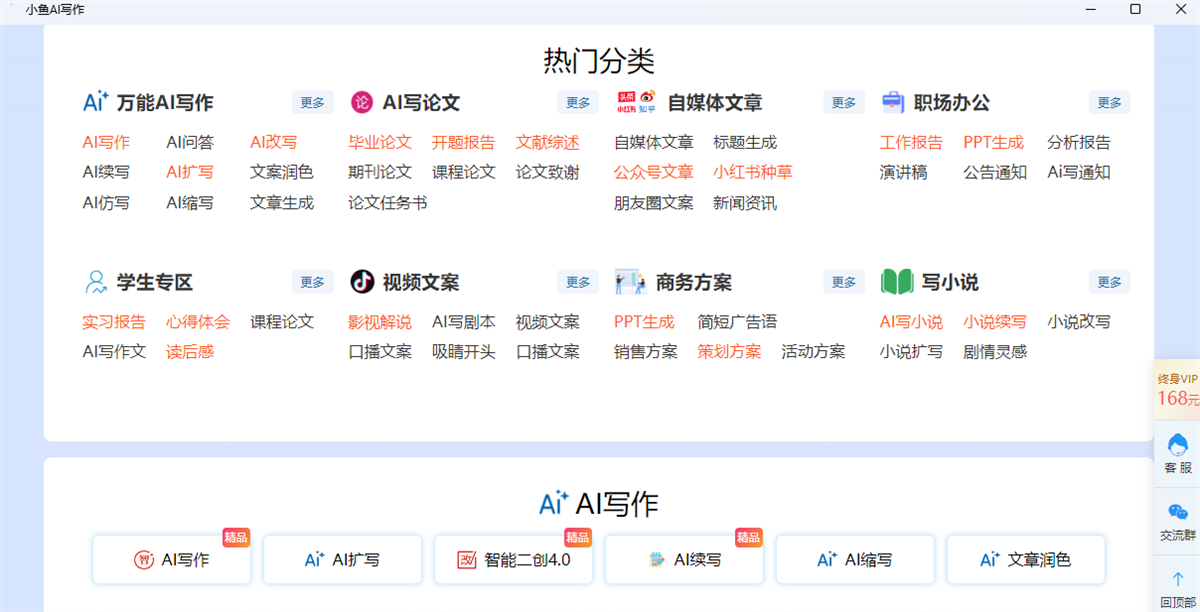Expand 更多 next to 商务方案
Screen dimensions: 1200x612
pos(843,281)
